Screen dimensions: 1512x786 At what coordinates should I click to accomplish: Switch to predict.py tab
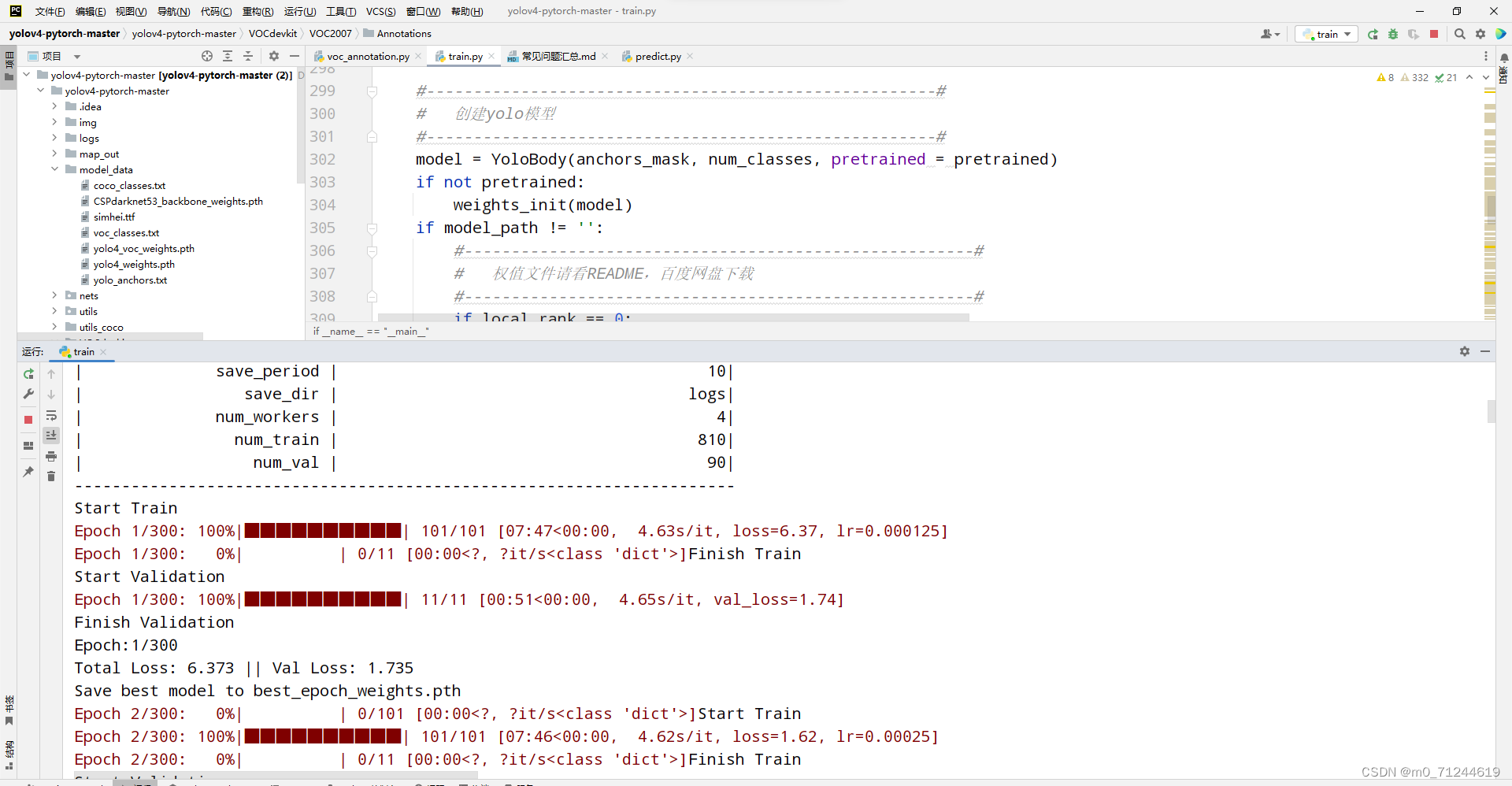[658, 56]
